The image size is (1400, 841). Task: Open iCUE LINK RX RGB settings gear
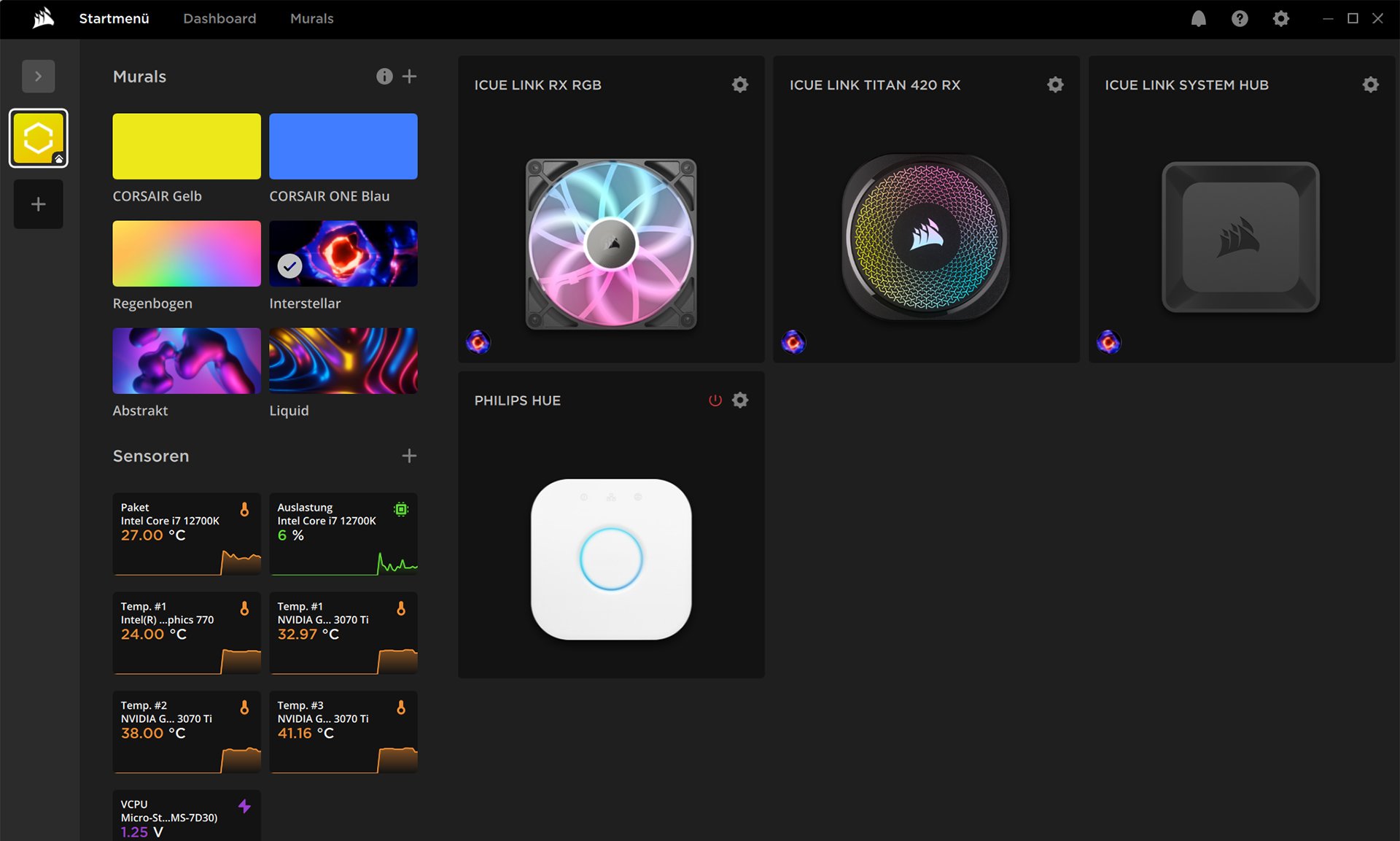point(739,85)
